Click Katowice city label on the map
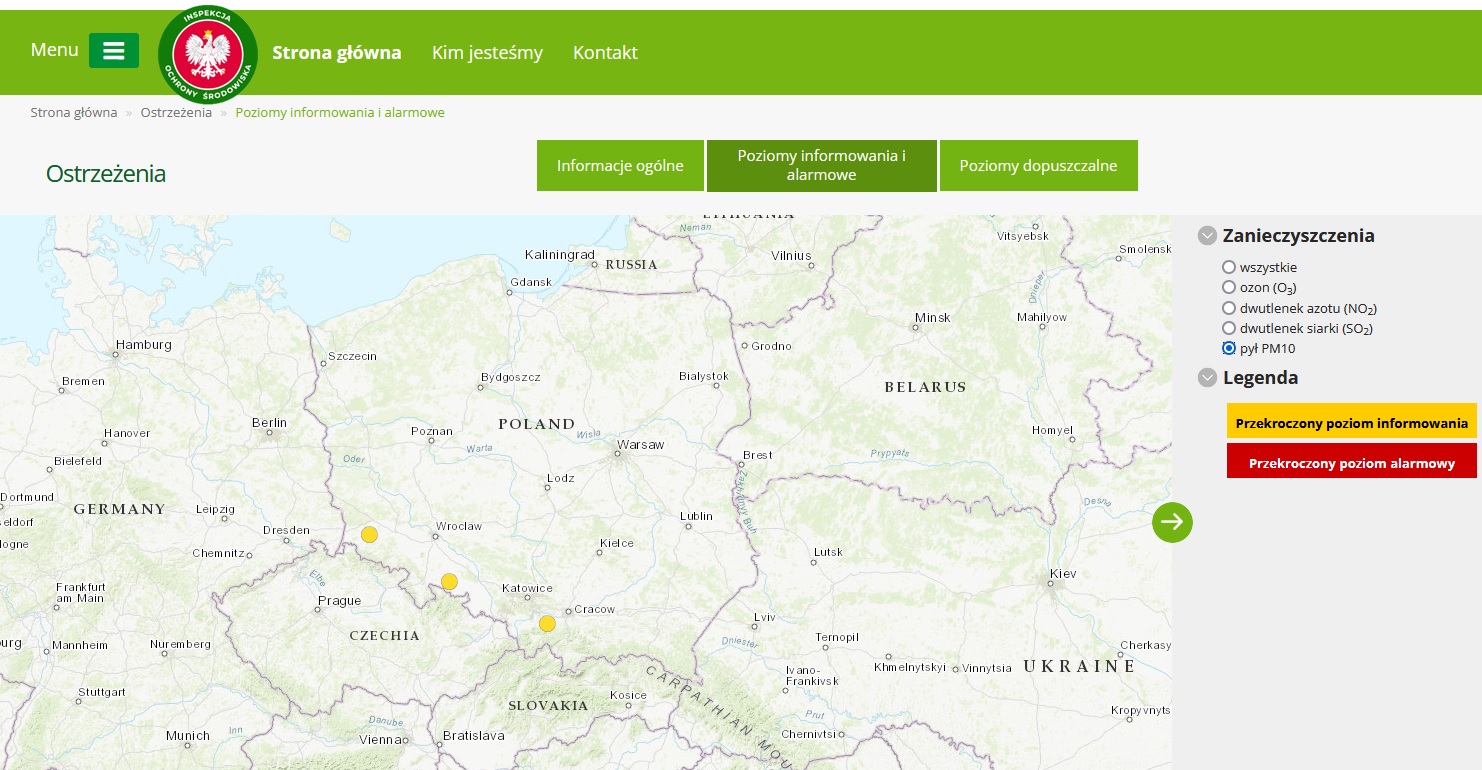 click(527, 588)
